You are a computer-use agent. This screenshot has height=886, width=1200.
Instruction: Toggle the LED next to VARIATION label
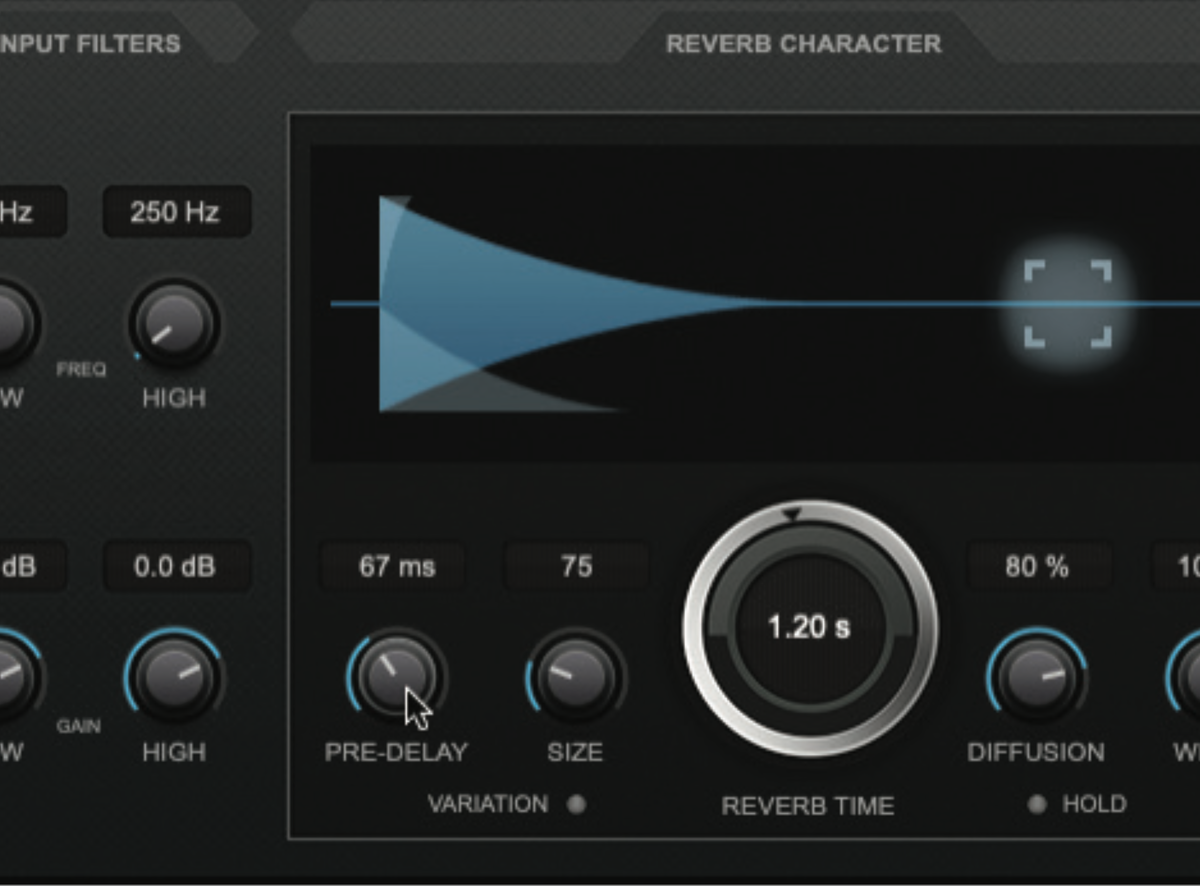coord(576,803)
